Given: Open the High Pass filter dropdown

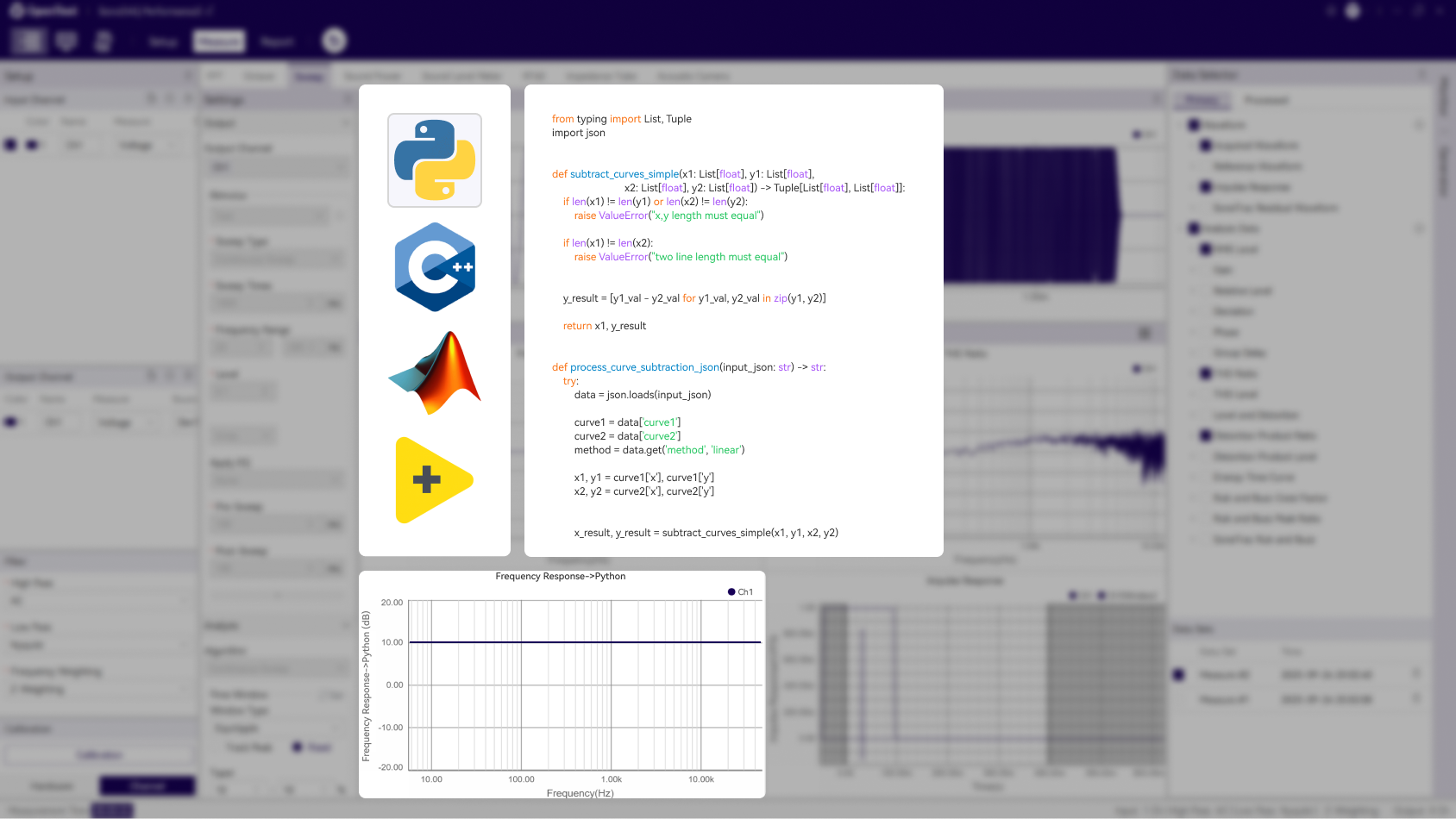Looking at the screenshot, I should coord(99,601).
